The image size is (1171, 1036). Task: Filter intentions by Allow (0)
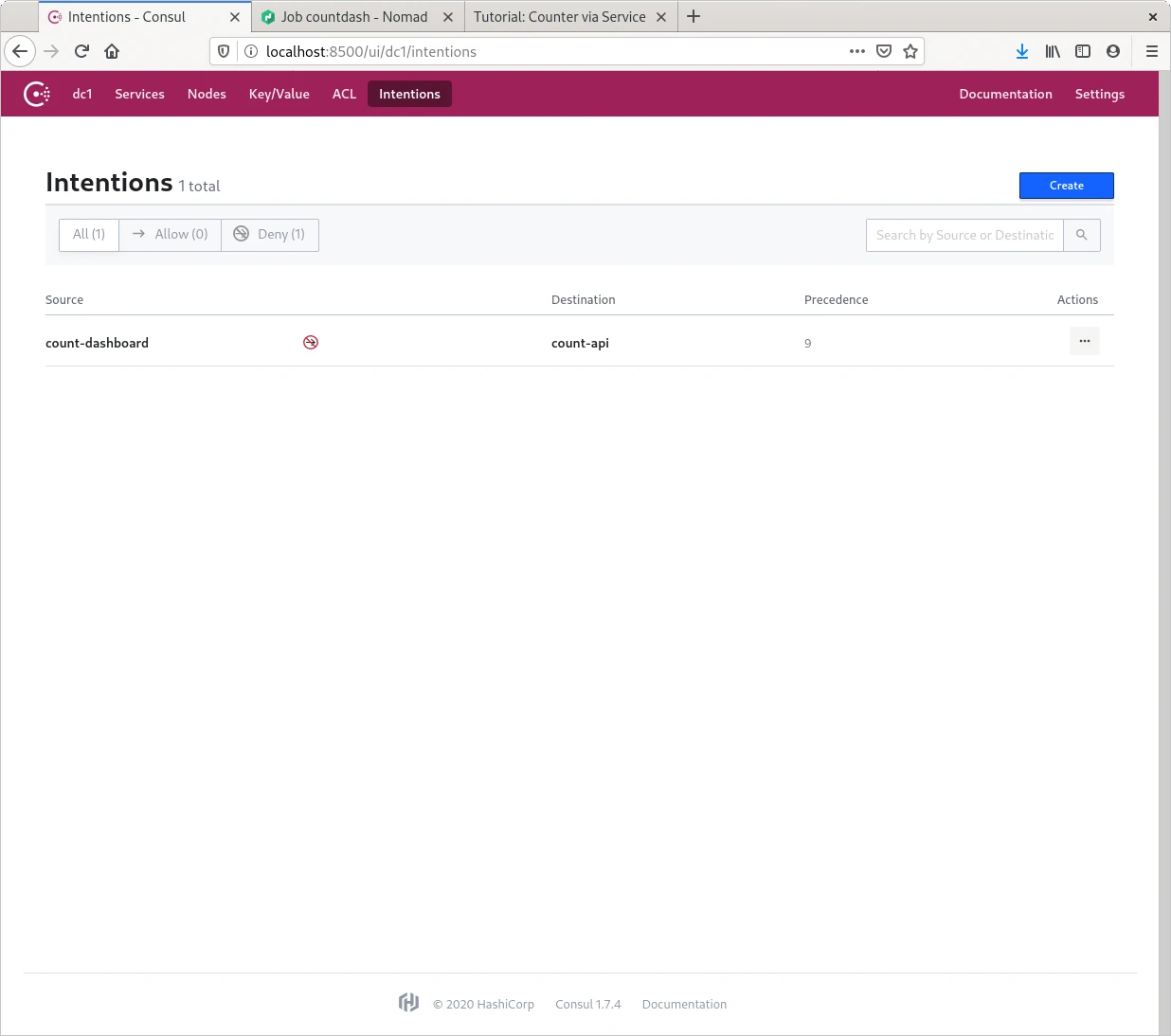click(x=171, y=234)
